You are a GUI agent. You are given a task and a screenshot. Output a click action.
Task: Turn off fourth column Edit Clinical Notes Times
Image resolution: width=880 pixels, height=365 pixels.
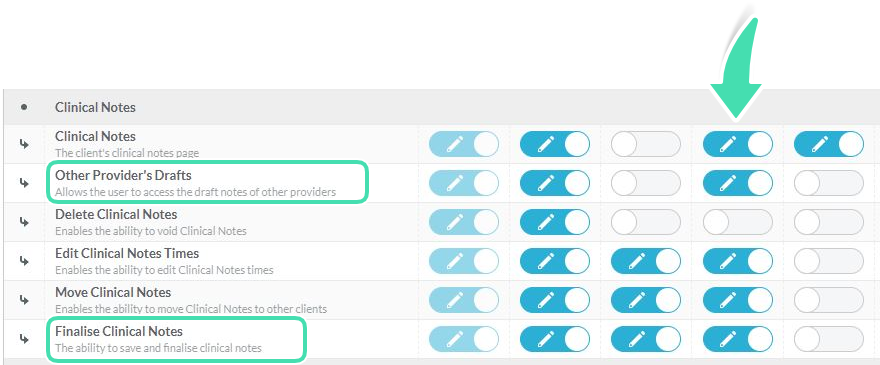pyautogui.click(x=737, y=261)
